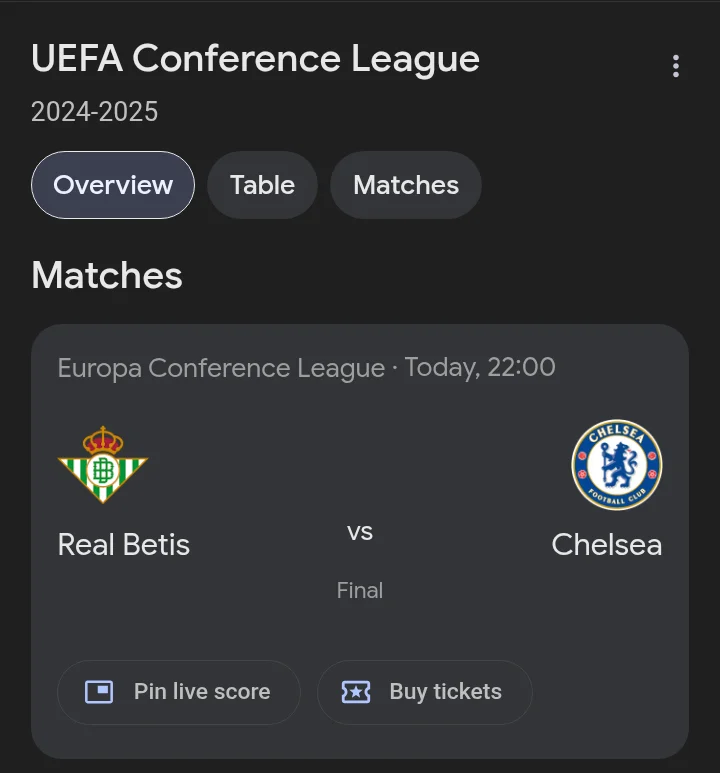The width and height of the screenshot is (720, 773).
Task: Open the Real Betis team name
Action: click(x=124, y=545)
